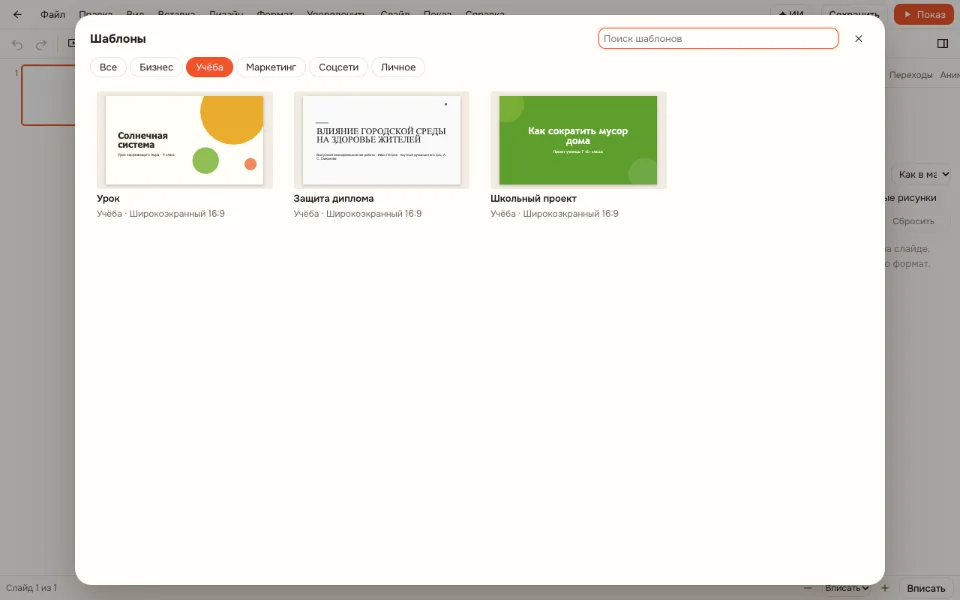Open the ИИ assistant button
Viewport: 960px width, 600px height.
pos(791,14)
